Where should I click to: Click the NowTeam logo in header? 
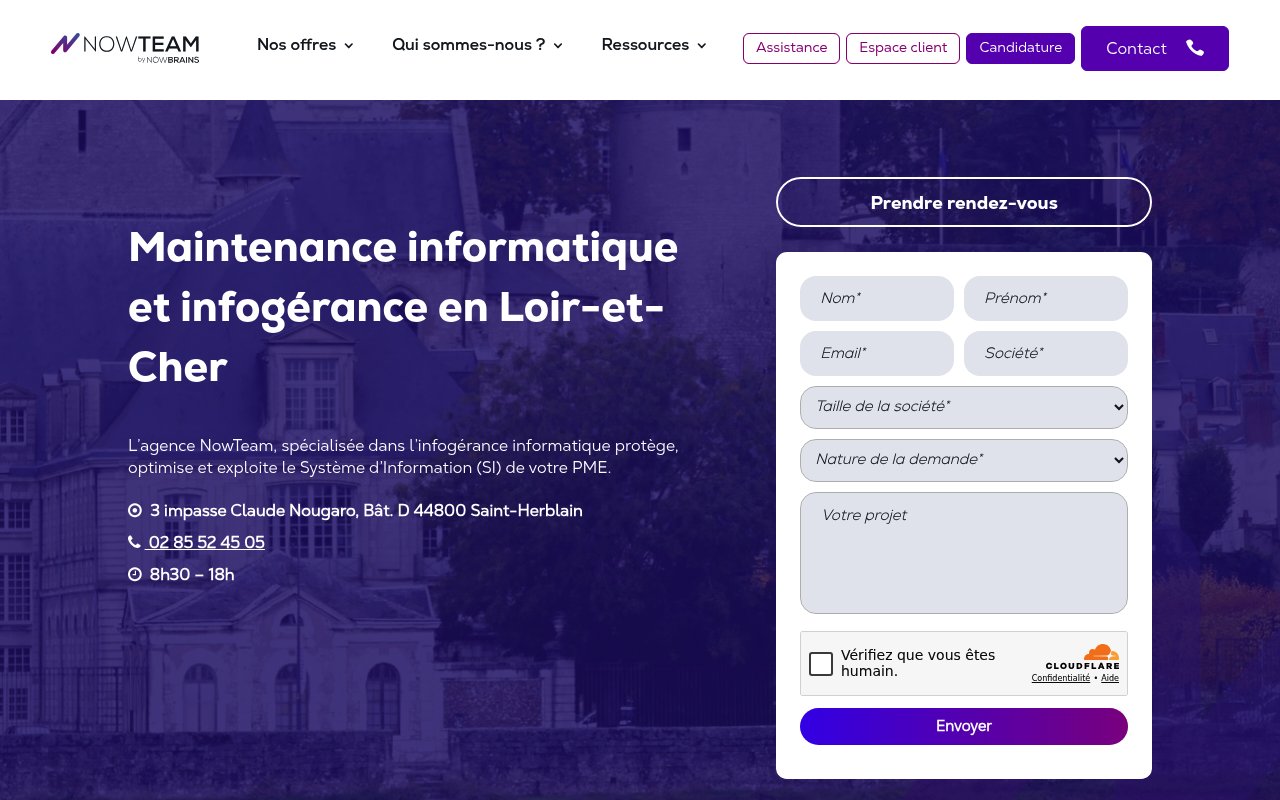[125, 48]
